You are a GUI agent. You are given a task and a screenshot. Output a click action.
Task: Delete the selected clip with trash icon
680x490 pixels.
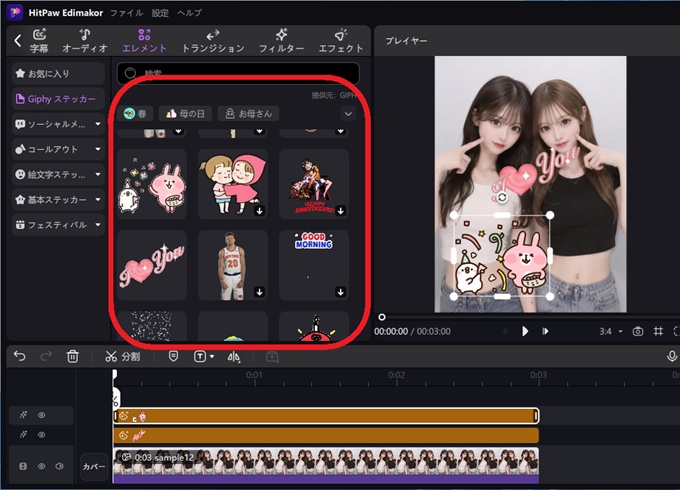pos(72,356)
